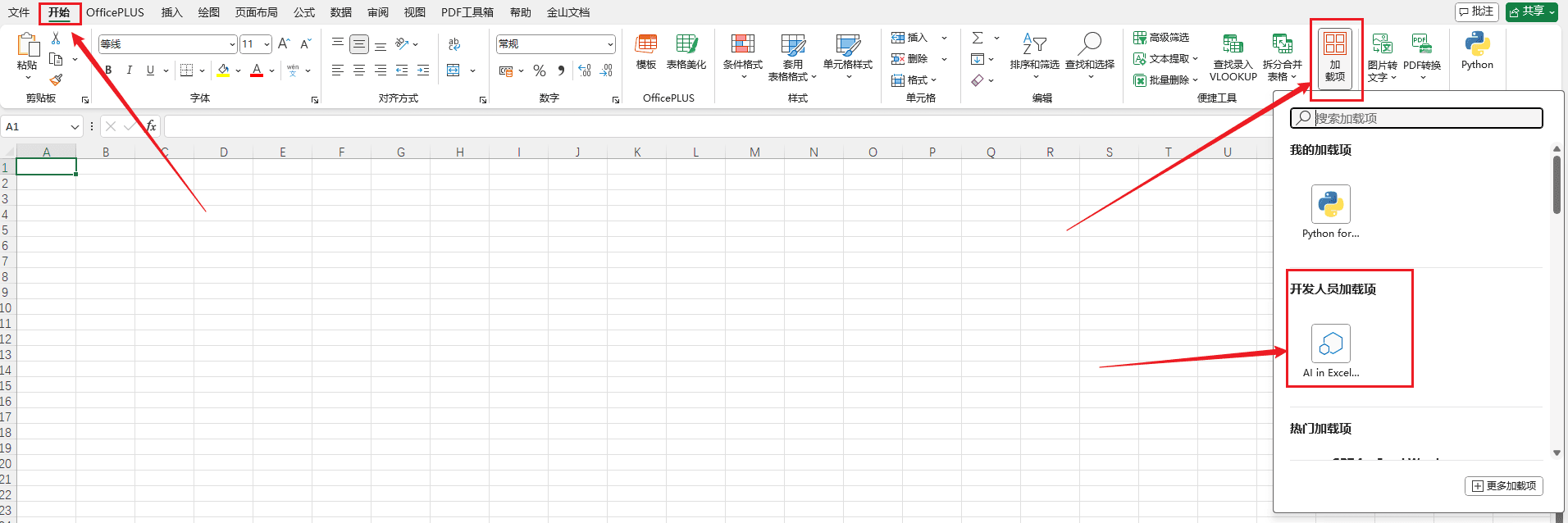
Task: Click the Format Painter brush icon
Action: click(56, 80)
